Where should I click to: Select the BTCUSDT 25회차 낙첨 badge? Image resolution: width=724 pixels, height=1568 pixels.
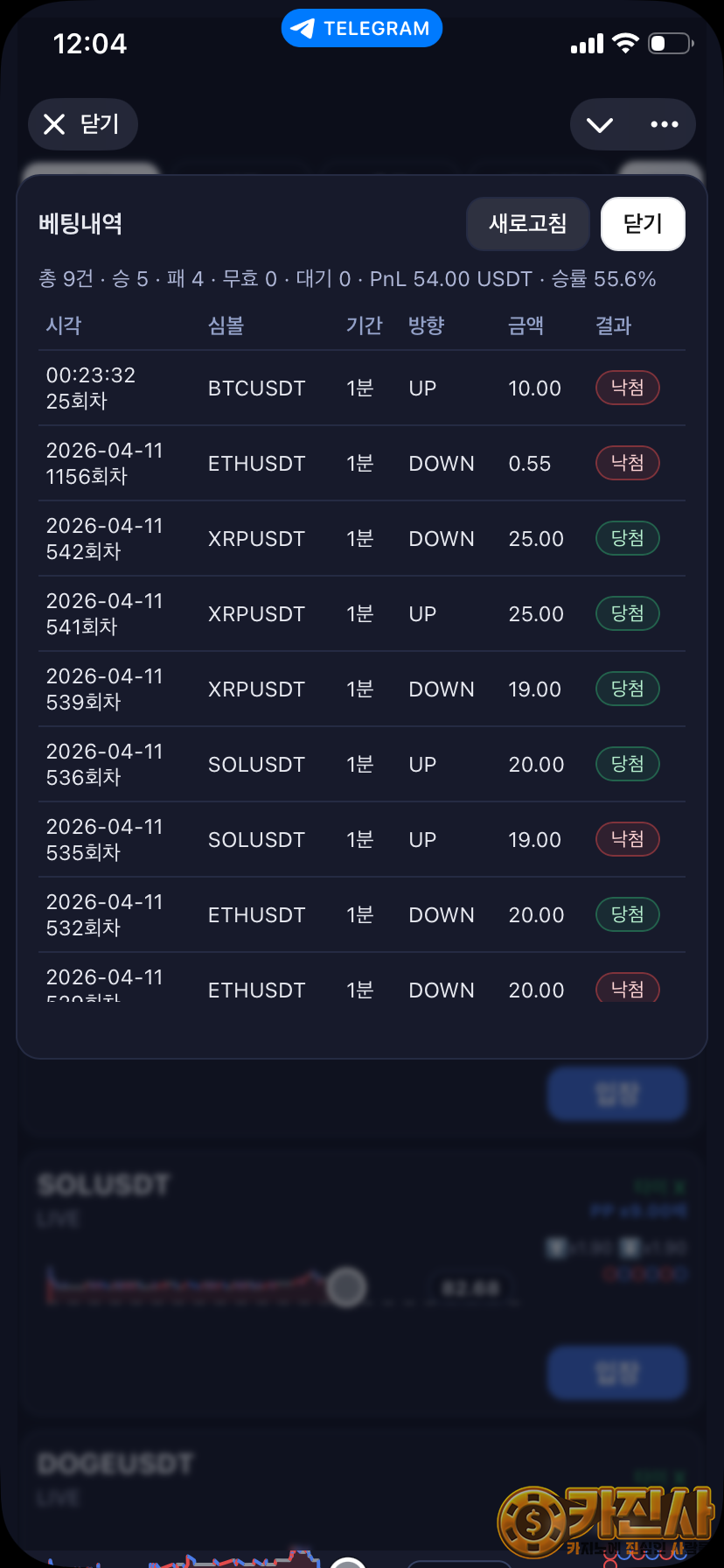[627, 388]
